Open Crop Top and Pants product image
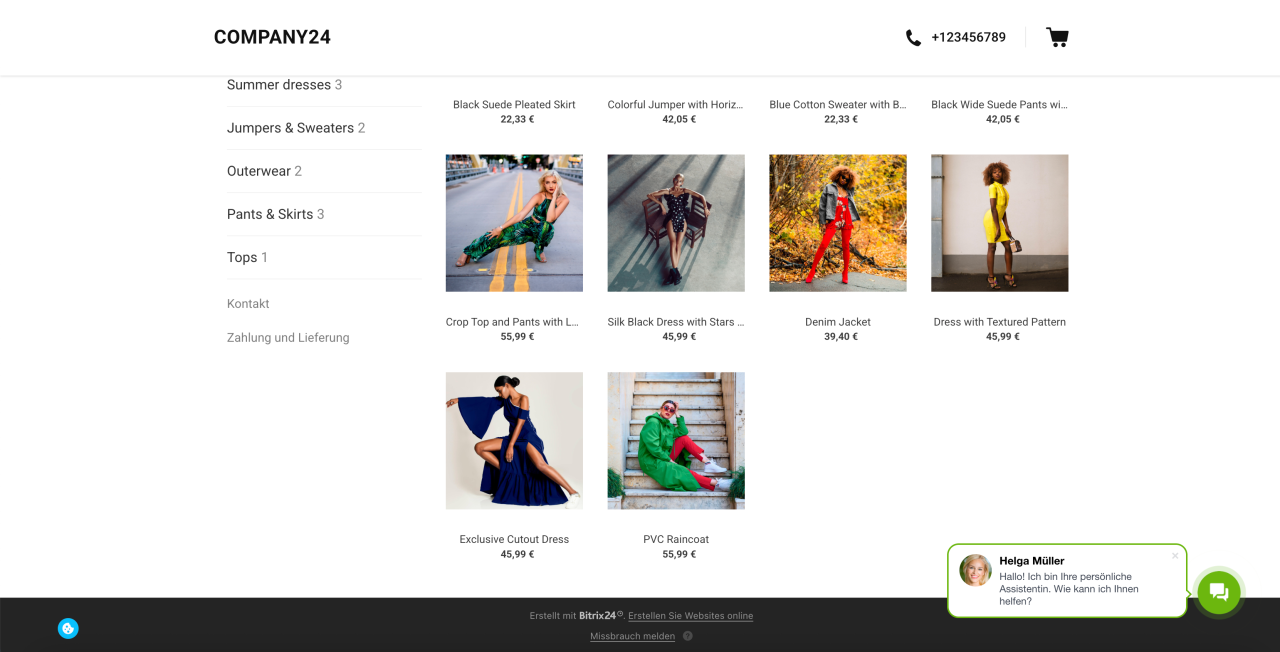The image size is (1280, 652). tap(514, 223)
